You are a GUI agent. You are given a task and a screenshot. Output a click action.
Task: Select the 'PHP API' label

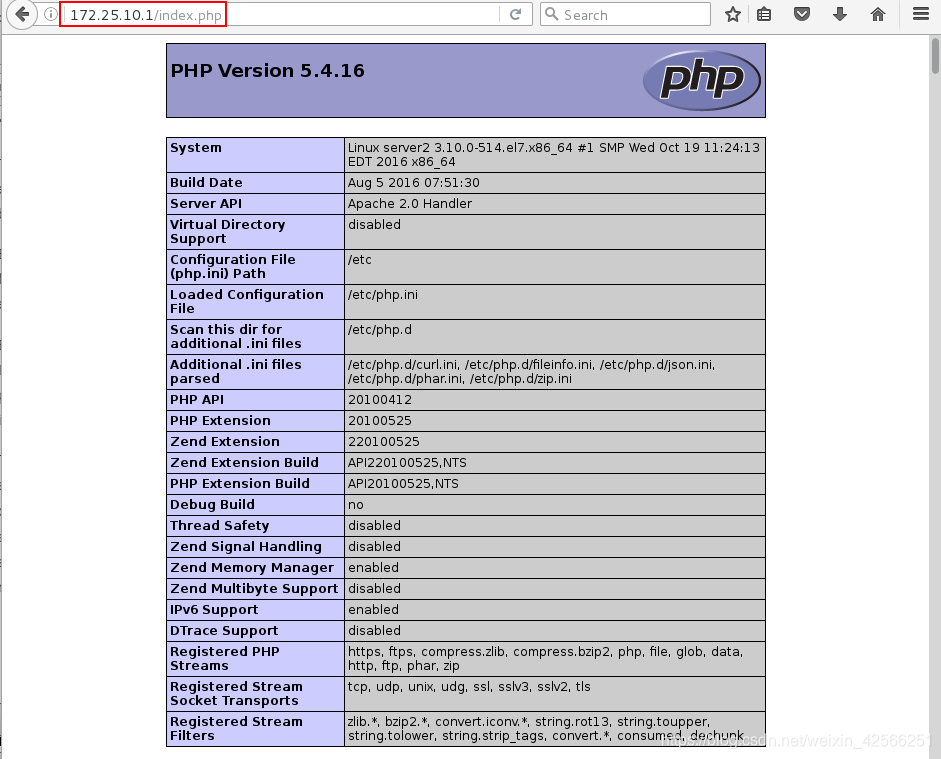[x=197, y=400]
